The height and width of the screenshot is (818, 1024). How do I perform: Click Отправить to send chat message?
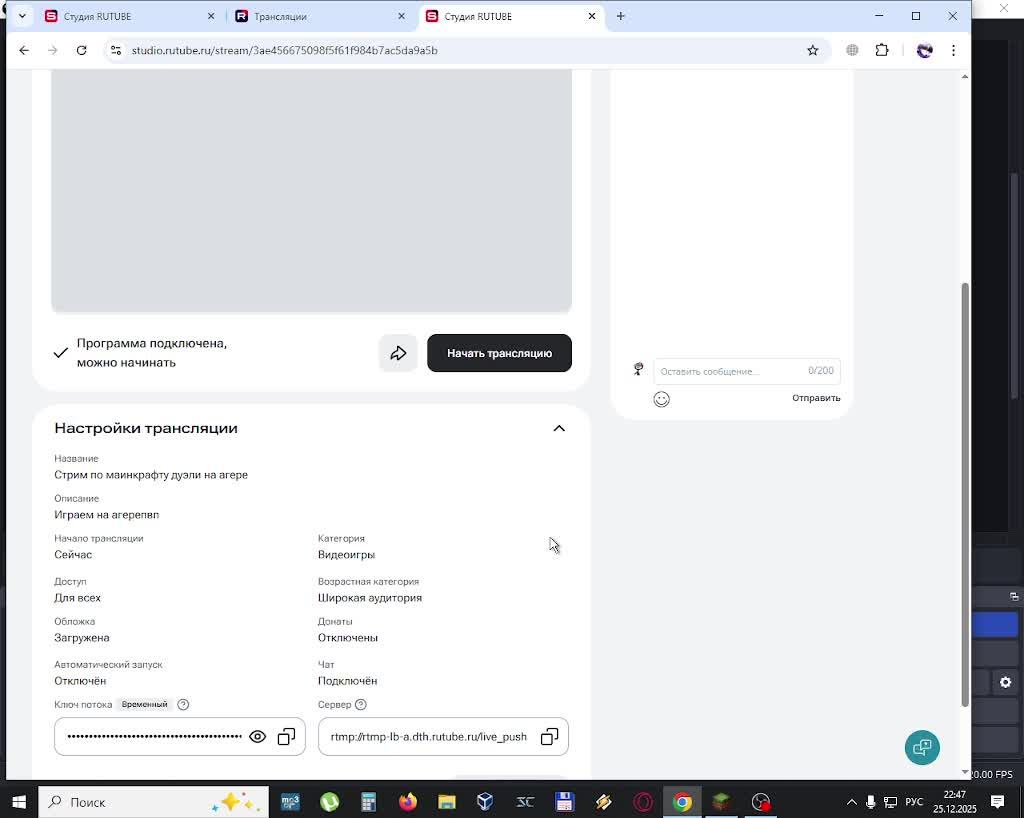tap(816, 398)
